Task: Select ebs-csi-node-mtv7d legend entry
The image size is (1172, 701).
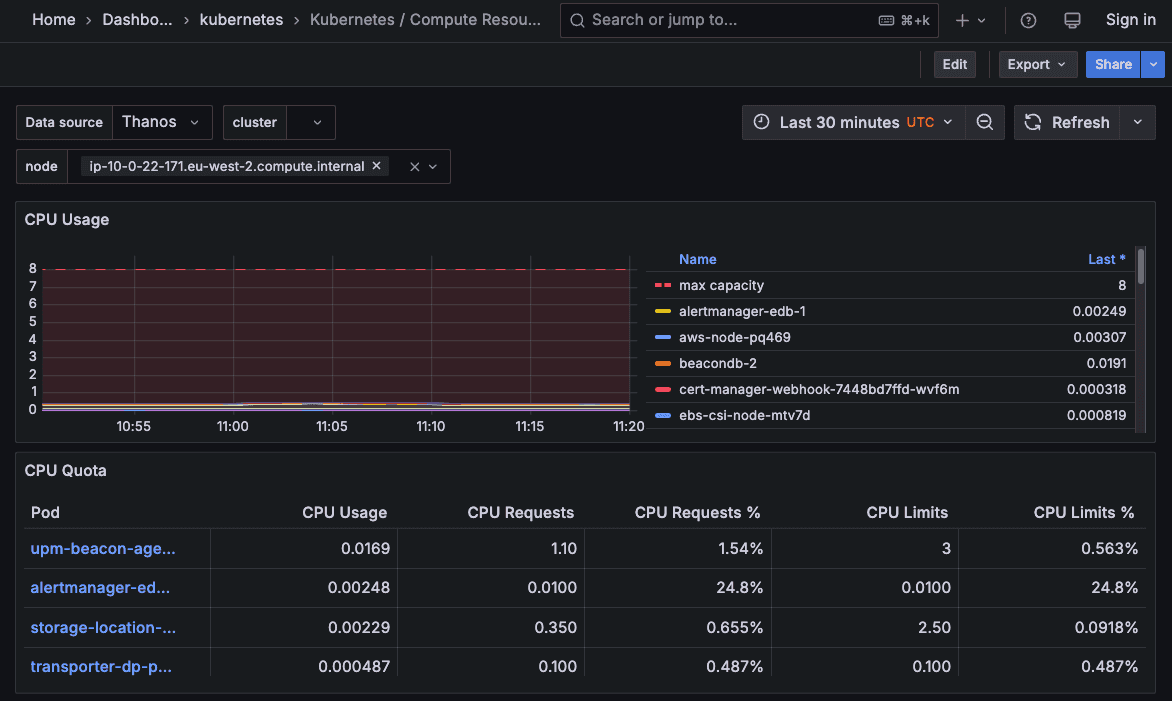Action: point(744,416)
